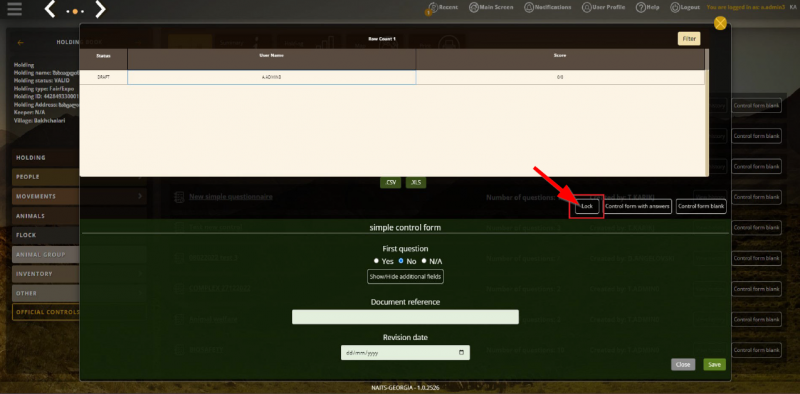800x394 pixels.
Task: Click the table's vertical scrollbar
Action: 707,112
